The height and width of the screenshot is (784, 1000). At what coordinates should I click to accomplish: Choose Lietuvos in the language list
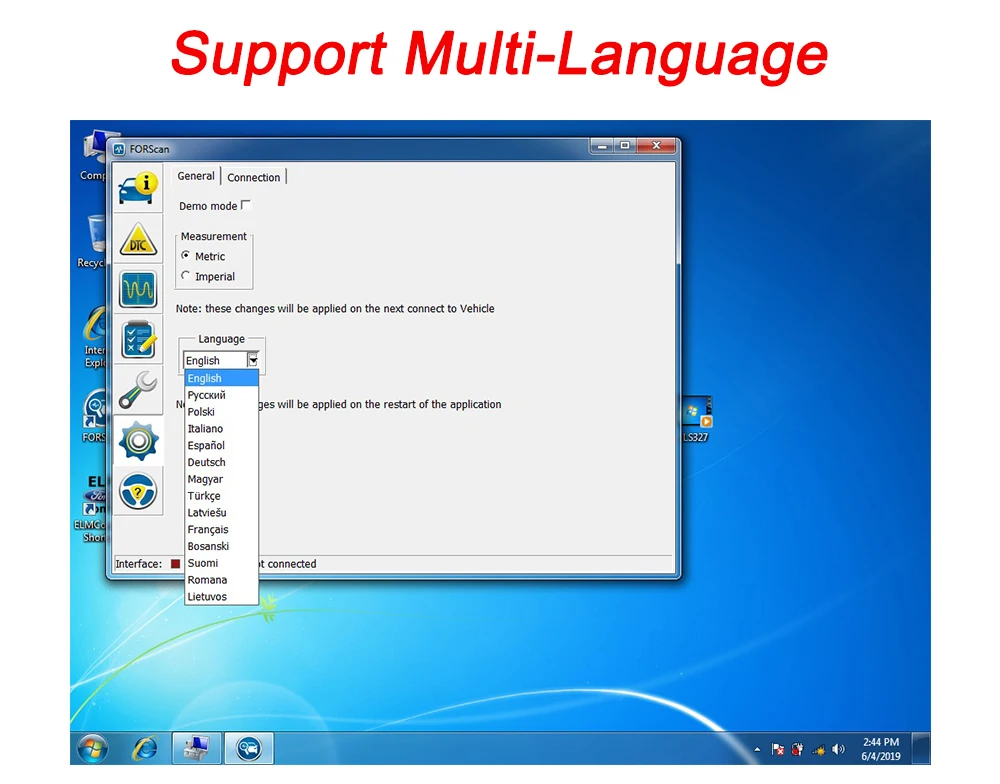[221, 596]
